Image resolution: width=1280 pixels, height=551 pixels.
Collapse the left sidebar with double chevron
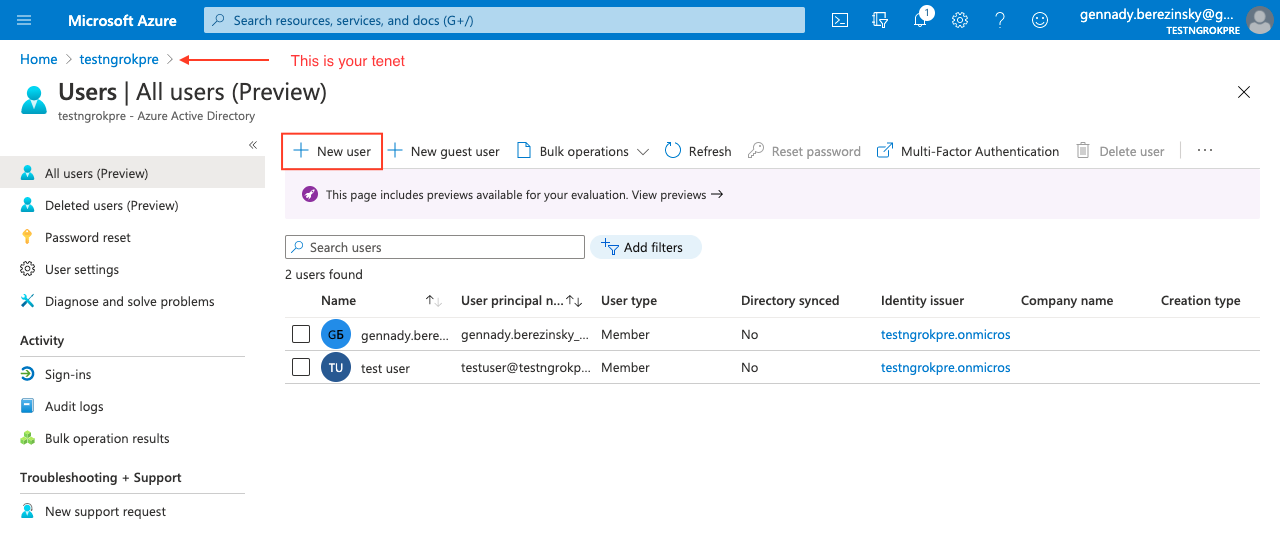pos(253,146)
